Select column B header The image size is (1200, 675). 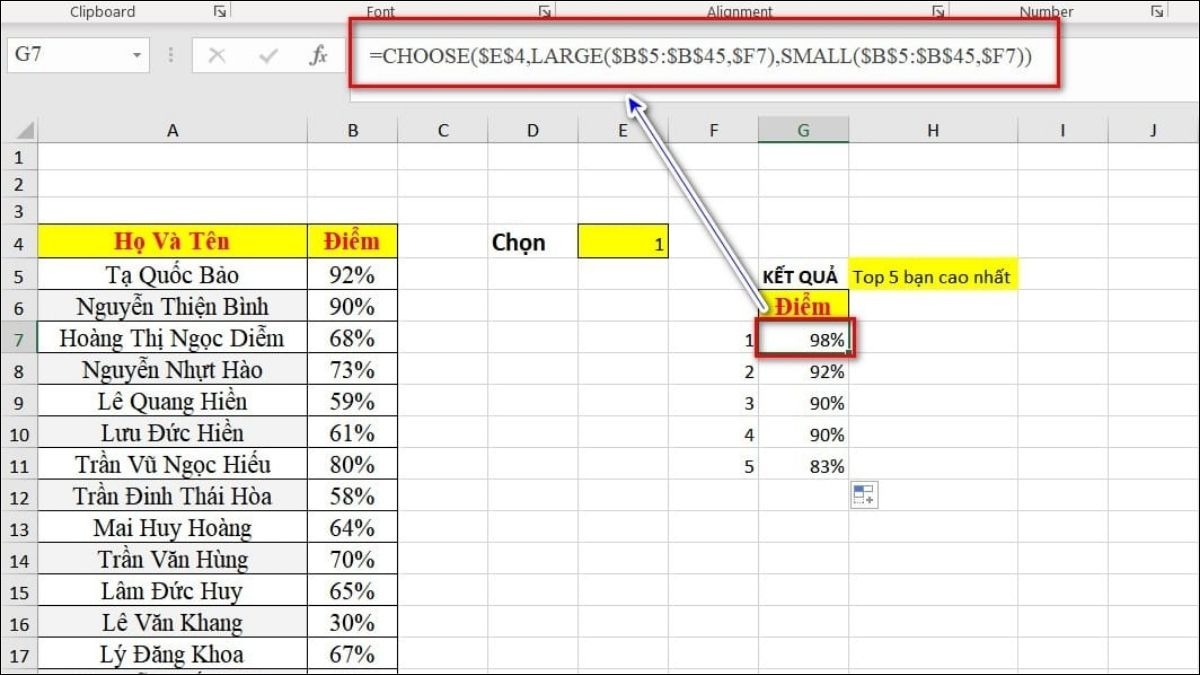352,130
